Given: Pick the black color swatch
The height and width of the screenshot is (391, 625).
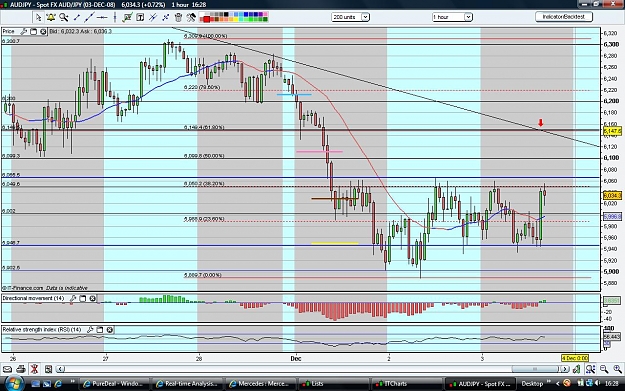Looking at the screenshot, I should click(226, 15).
